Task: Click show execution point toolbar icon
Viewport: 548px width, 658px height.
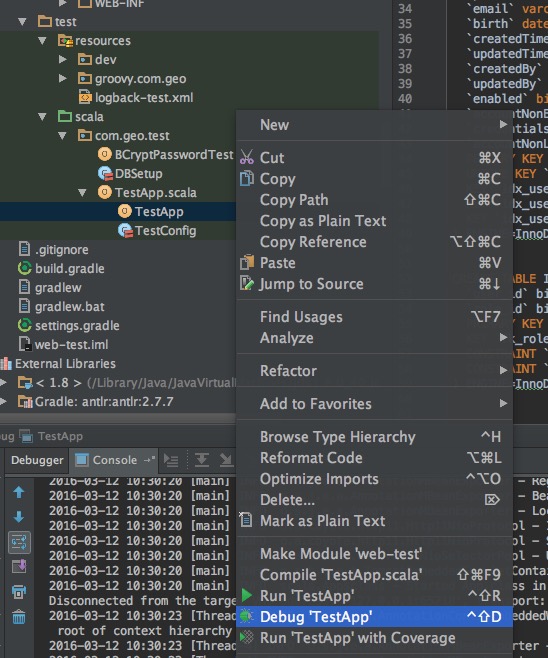Action: 171,460
